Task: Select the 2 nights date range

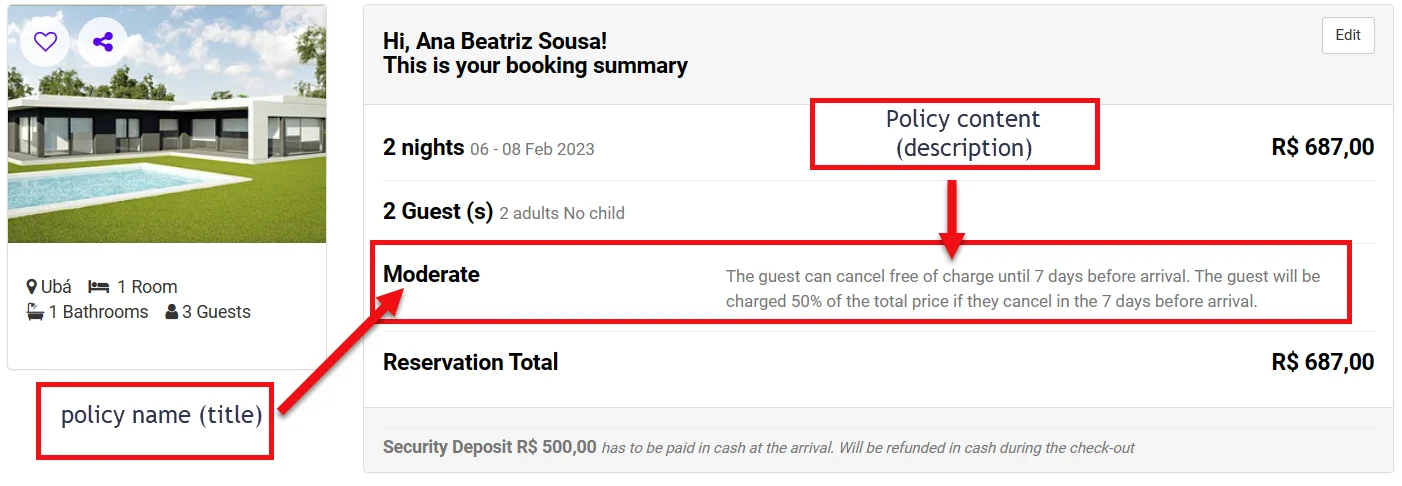Action: 532,150
